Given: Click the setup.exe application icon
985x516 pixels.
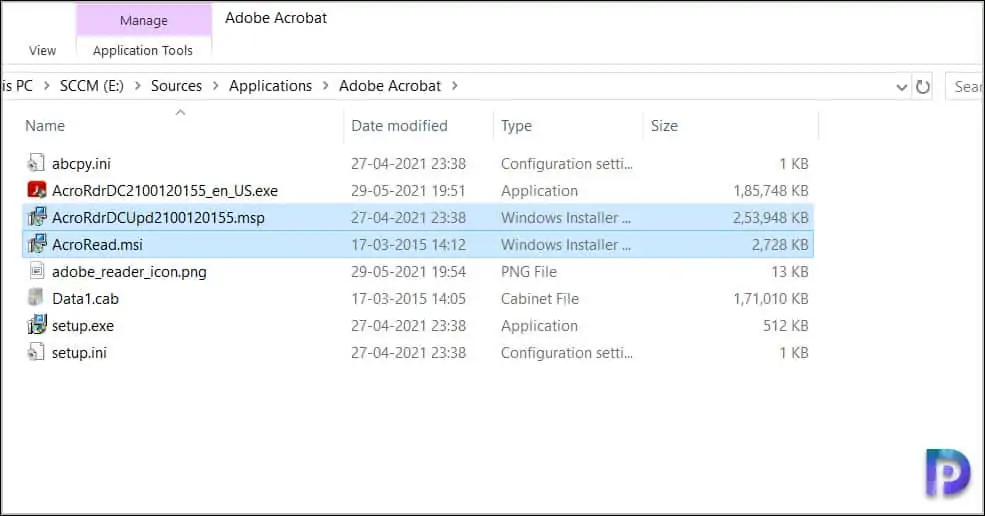Looking at the screenshot, I should [x=36, y=326].
